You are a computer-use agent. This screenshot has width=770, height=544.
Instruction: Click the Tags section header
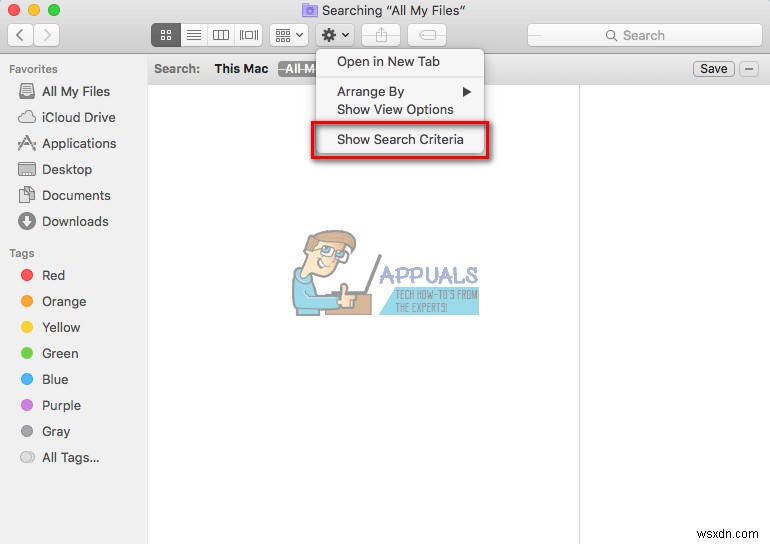22,253
